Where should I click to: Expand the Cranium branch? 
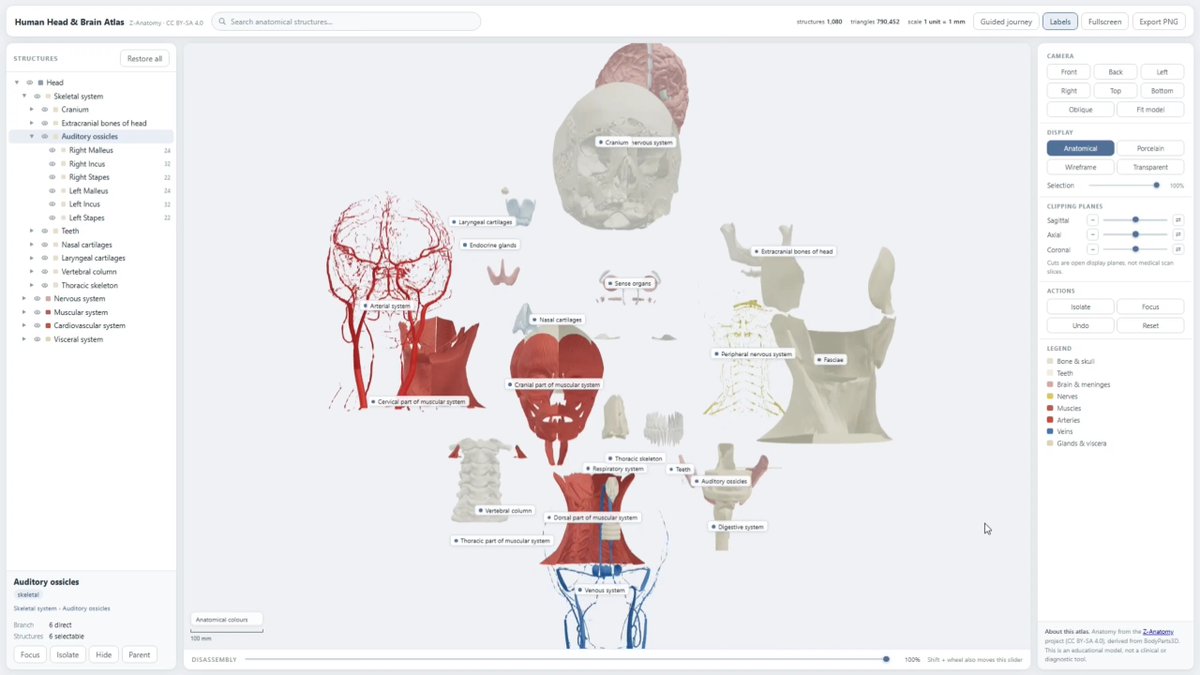coord(32,110)
